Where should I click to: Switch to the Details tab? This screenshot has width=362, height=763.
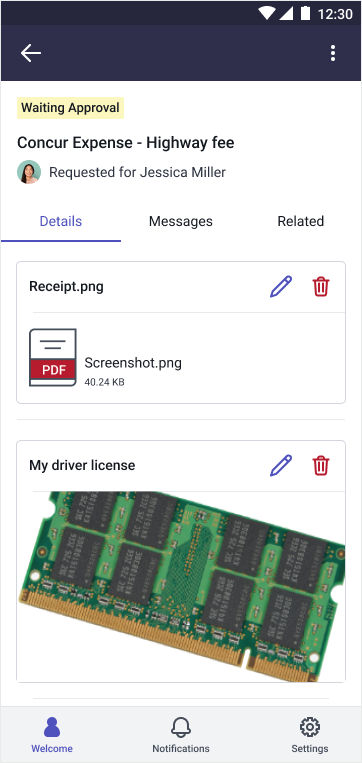(61, 221)
